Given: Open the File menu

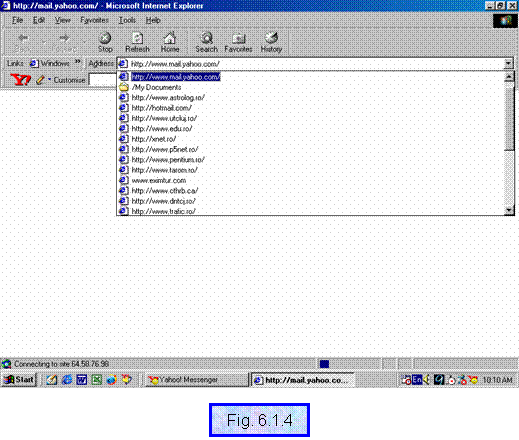Looking at the screenshot, I should (x=17, y=20).
